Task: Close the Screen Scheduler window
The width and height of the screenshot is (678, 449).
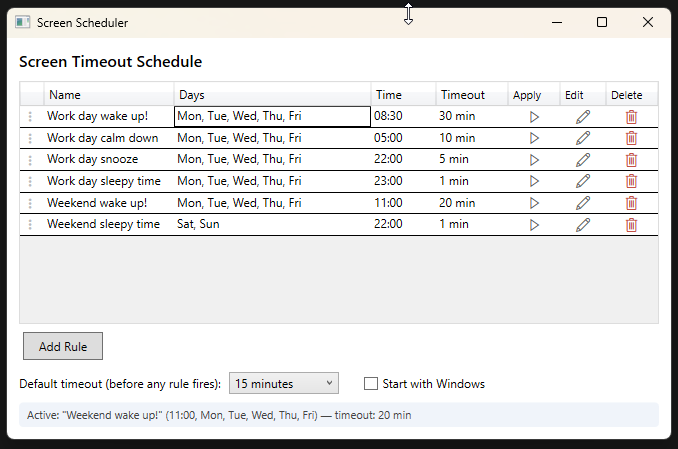Action: pyautogui.click(x=648, y=22)
